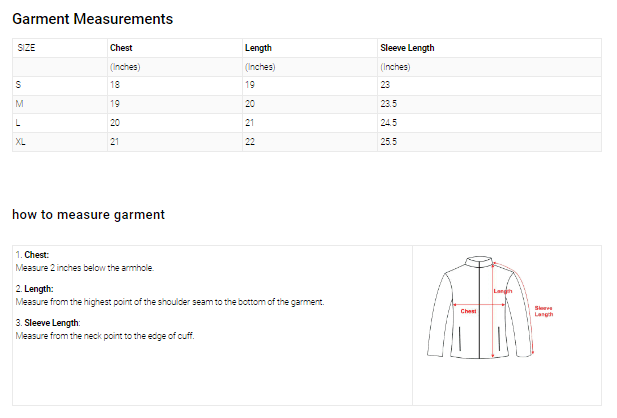Click the Sleeve Length column header
617x418 pixels.
click(x=407, y=48)
